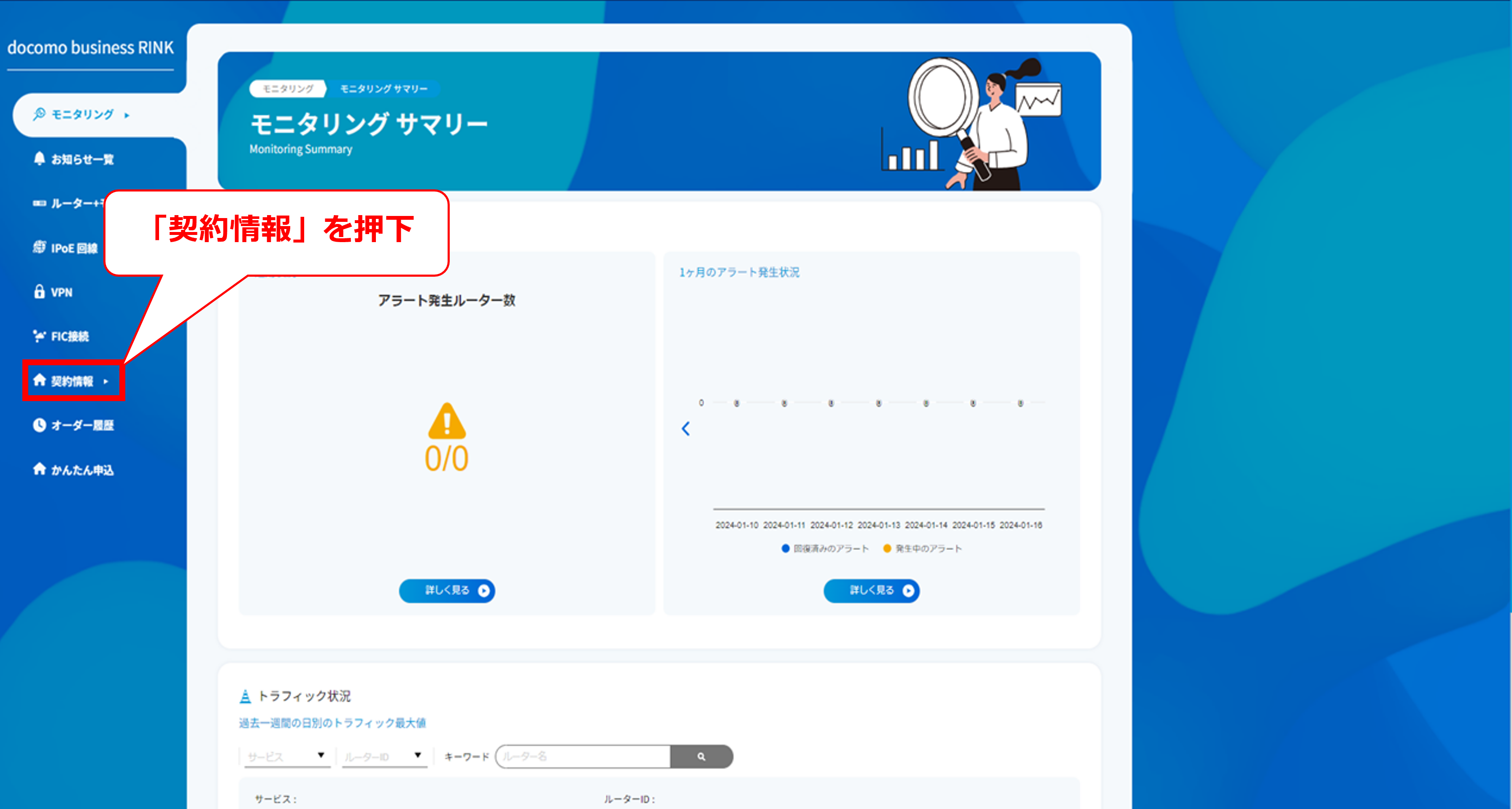This screenshot has width=1512, height=809.
Task: Click the IPoE回線 icon in sidebar
Action: (39, 247)
